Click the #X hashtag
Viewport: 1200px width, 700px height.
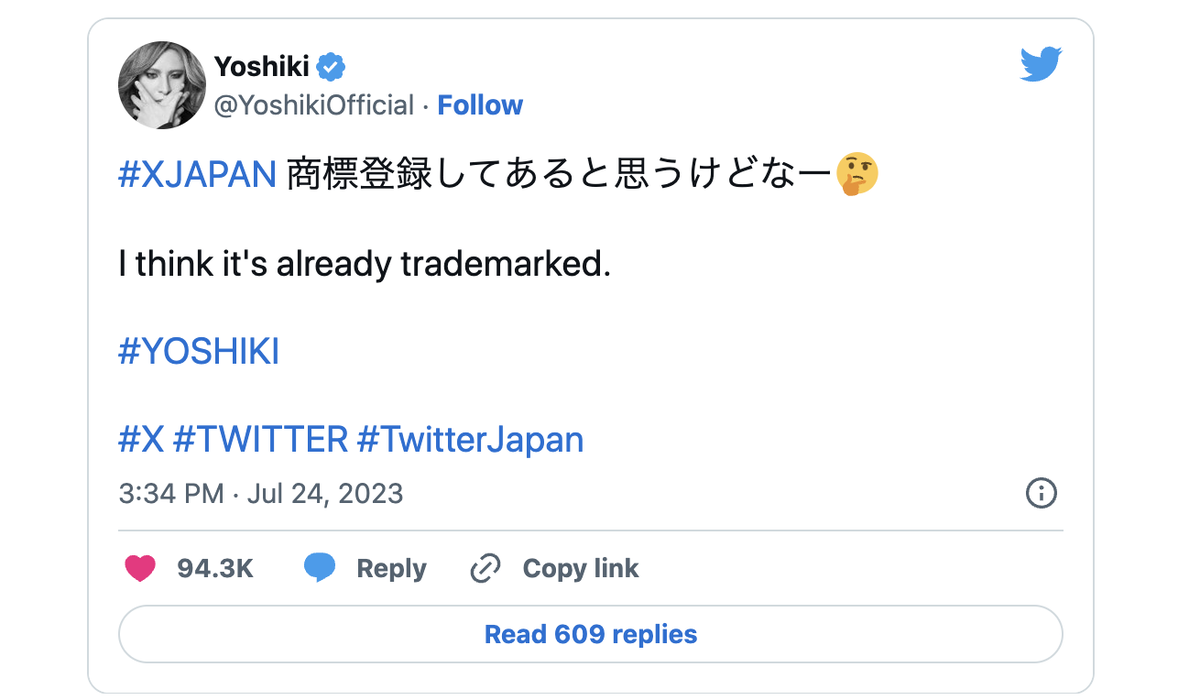click(141, 439)
